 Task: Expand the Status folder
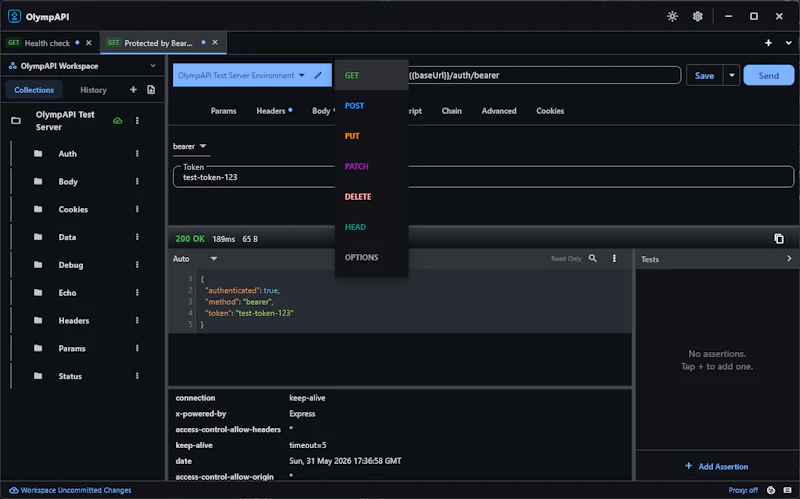pyautogui.click(x=70, y=376)
